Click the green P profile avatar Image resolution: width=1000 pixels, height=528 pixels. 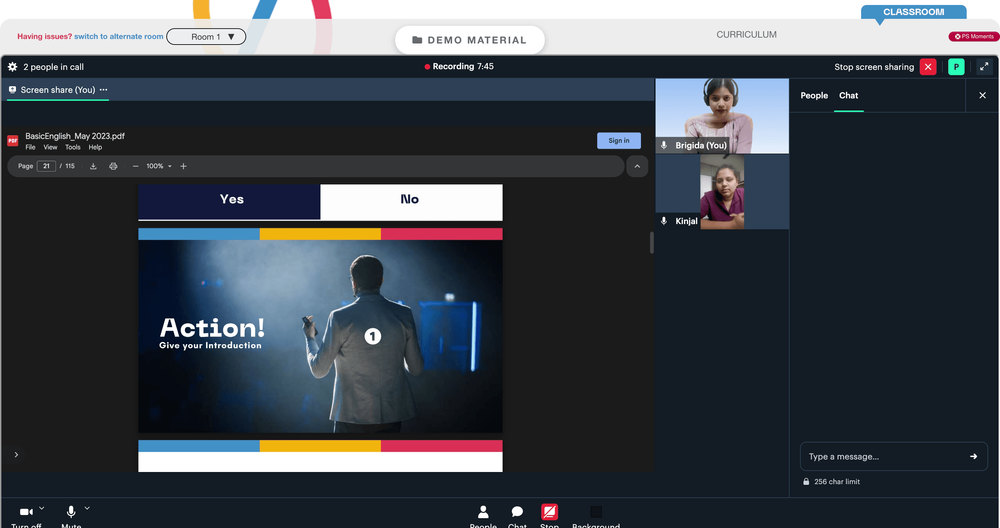click(x=956, y=66)
